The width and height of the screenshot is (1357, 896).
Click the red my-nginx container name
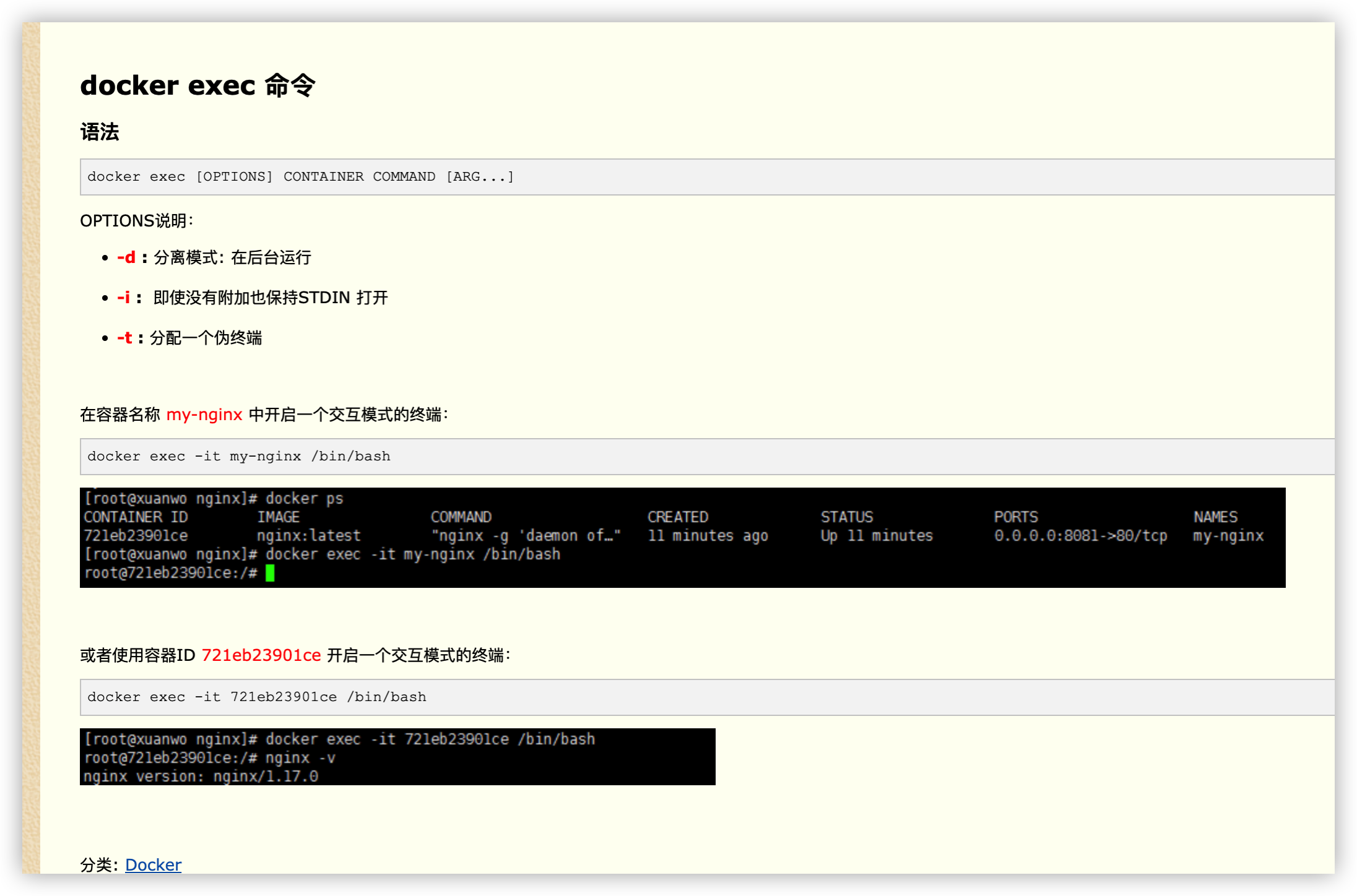click(204, 415)
